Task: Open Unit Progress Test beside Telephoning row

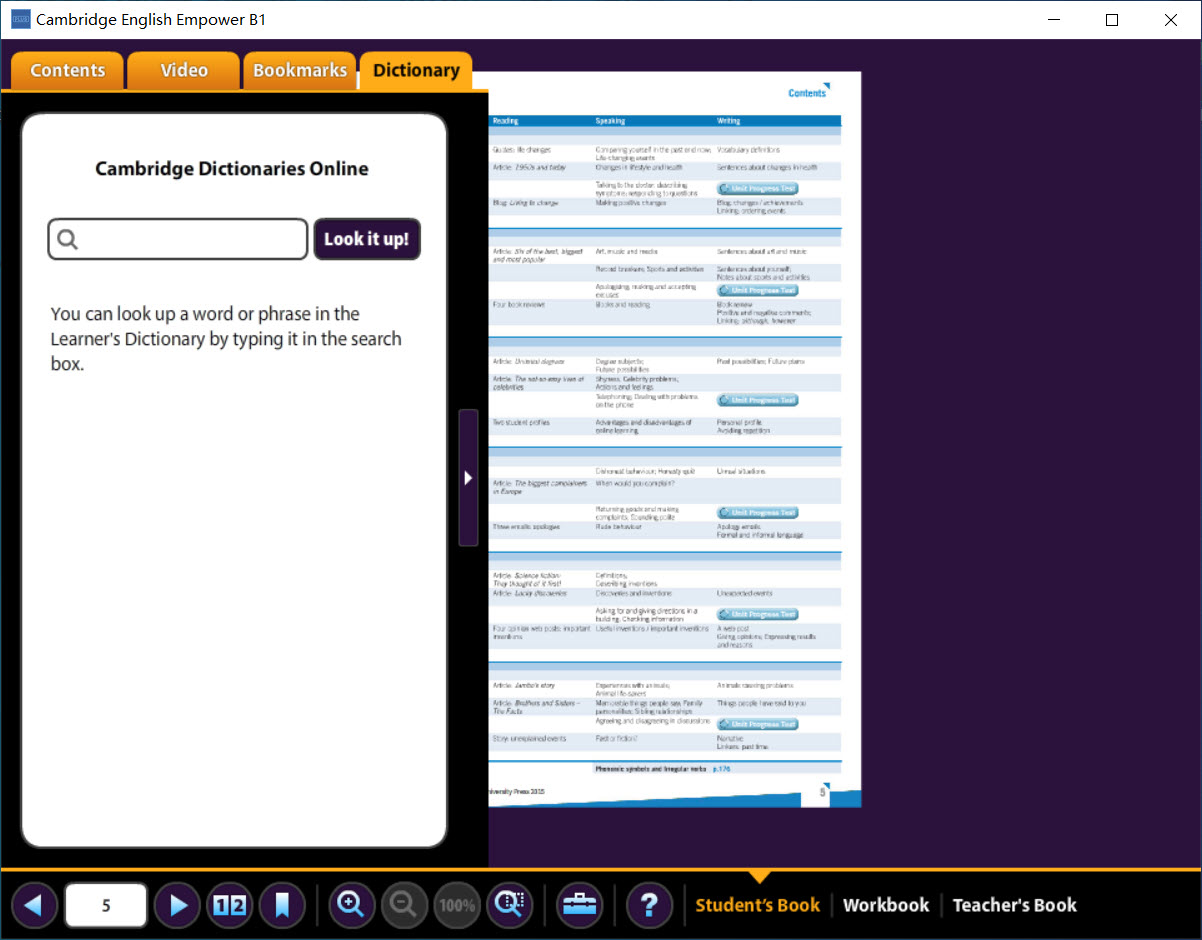Action: 758,400
